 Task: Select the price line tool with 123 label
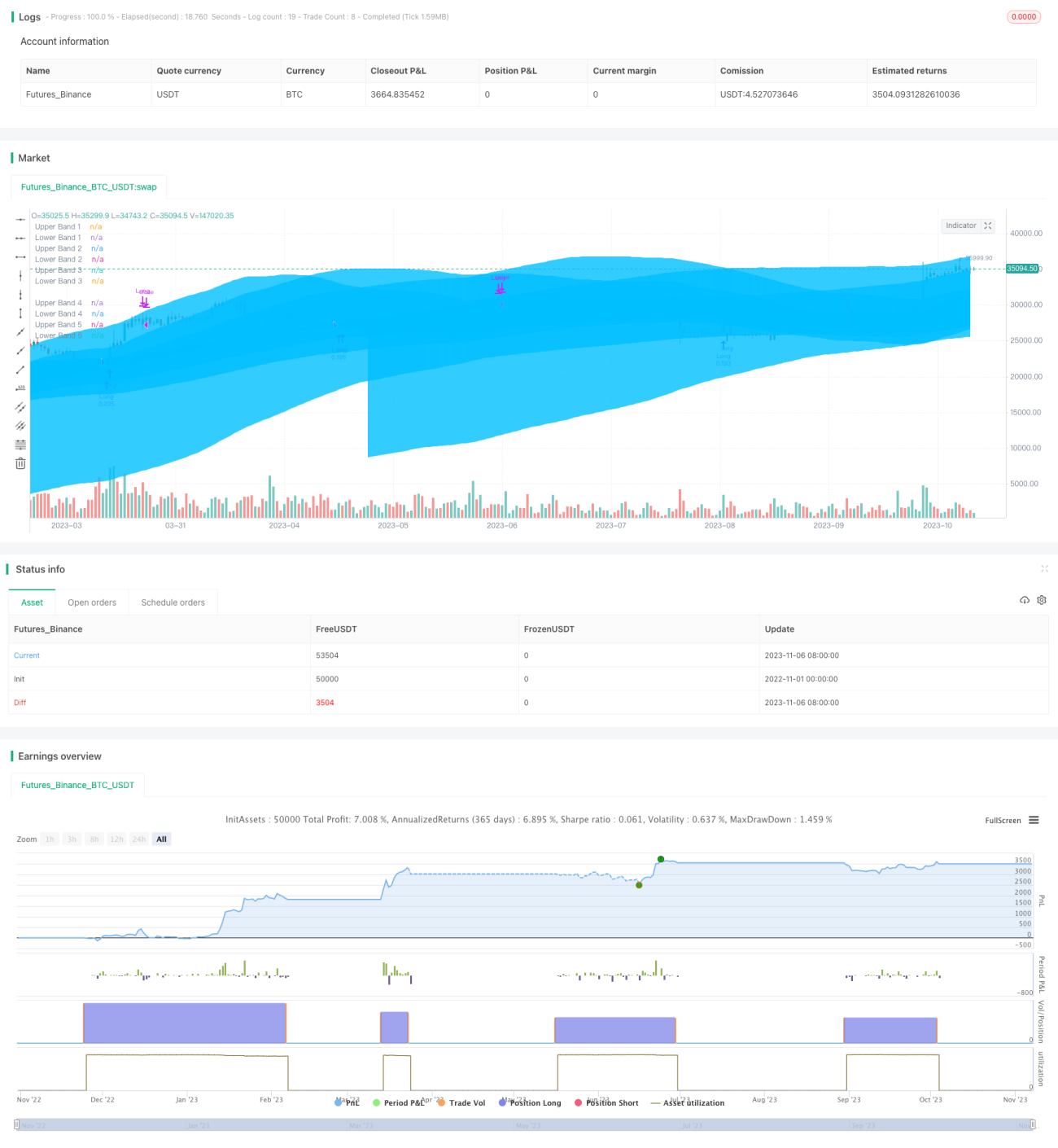coord(20,388)
